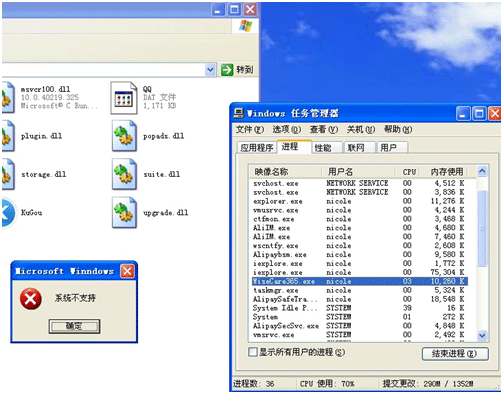Click 确定 in the error dialog

(74, 326)
